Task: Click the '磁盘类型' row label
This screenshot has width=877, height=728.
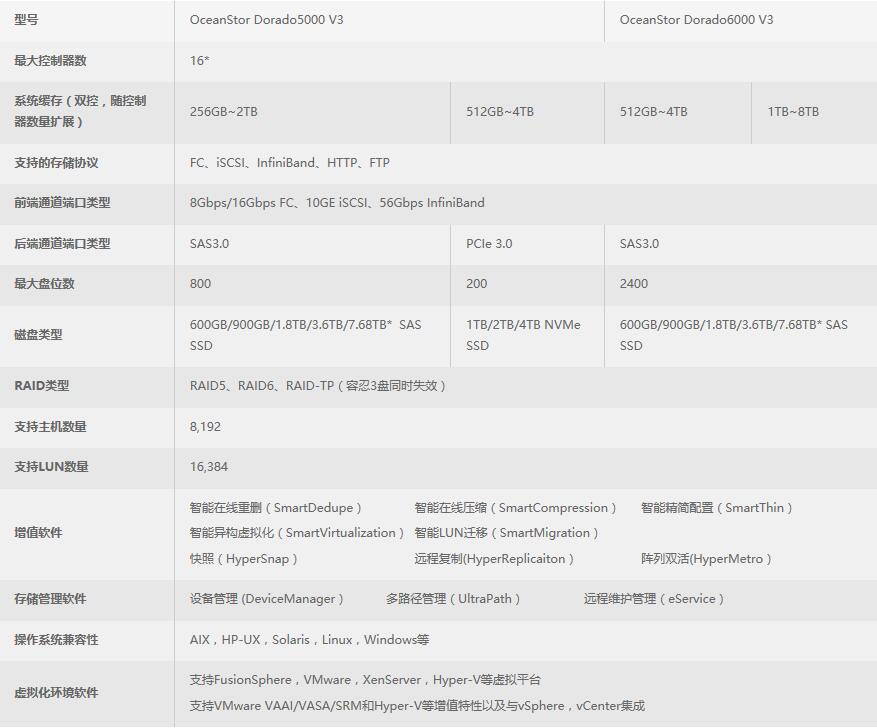Action: (38, 335)
